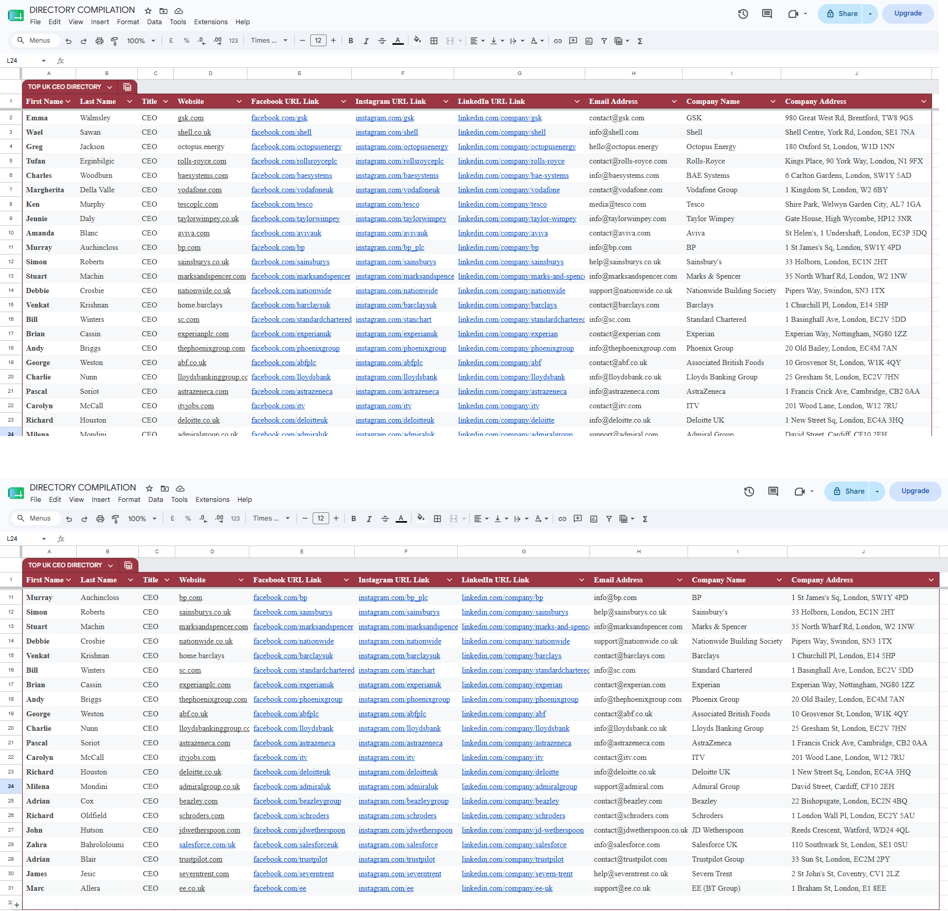Image resolution: width=948 pixels, height=911 pixels.
Task: Insert link icon in top window toolbar
Action: point(557,41)
